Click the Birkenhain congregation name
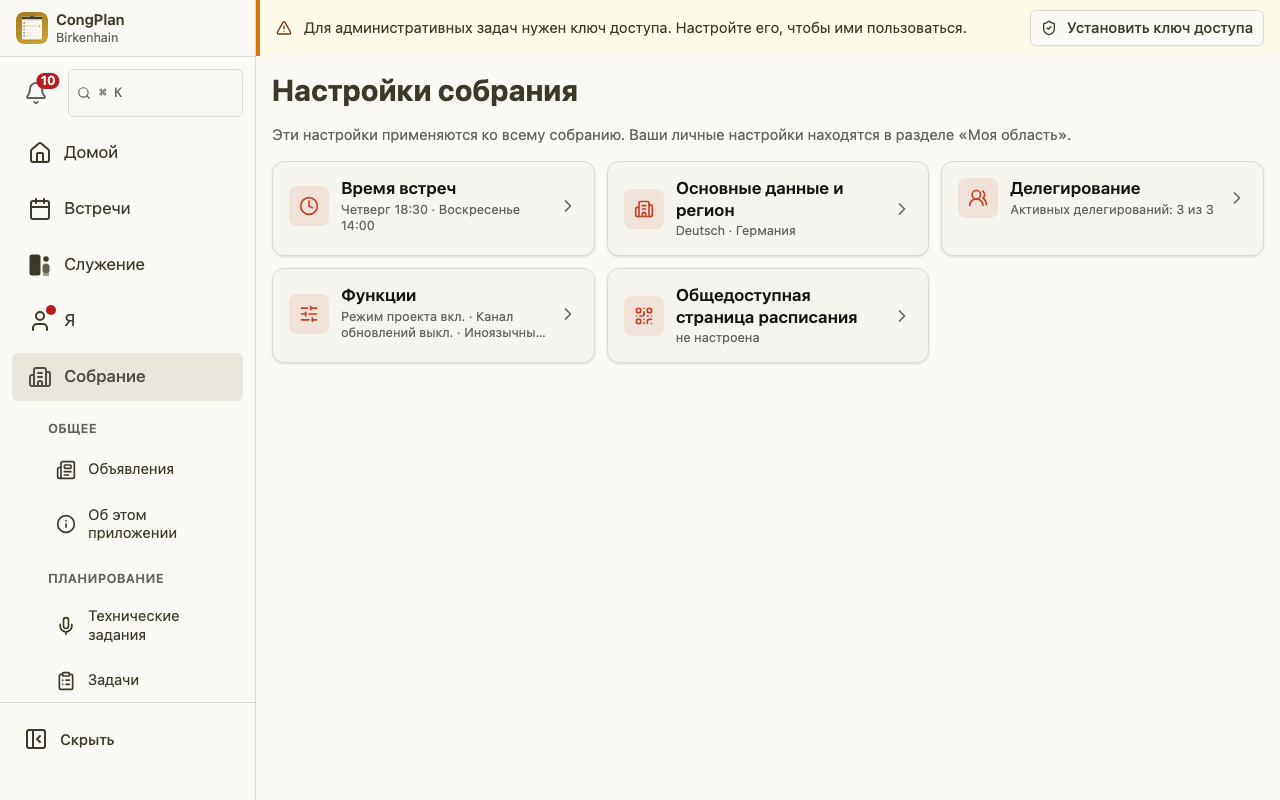The width and height of the screenshot is (1280, 800). point(87,38)
